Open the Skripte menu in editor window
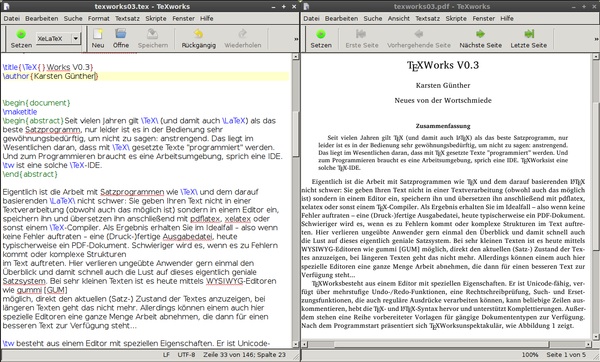600x362 pixels. click(x=156, y=18)
